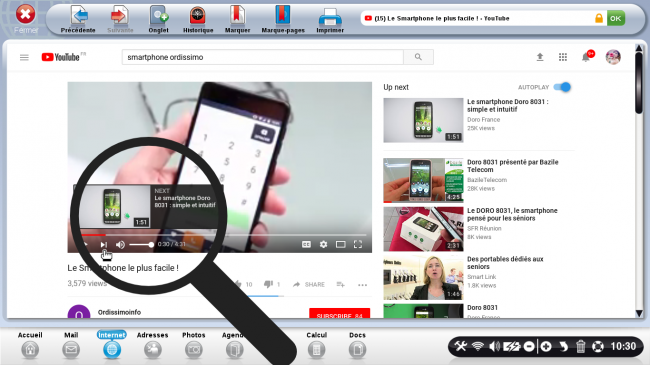This screenshot has width=650, height=365.
Task: Click the undo curved arrow icon
Action: tap(563, 346)
